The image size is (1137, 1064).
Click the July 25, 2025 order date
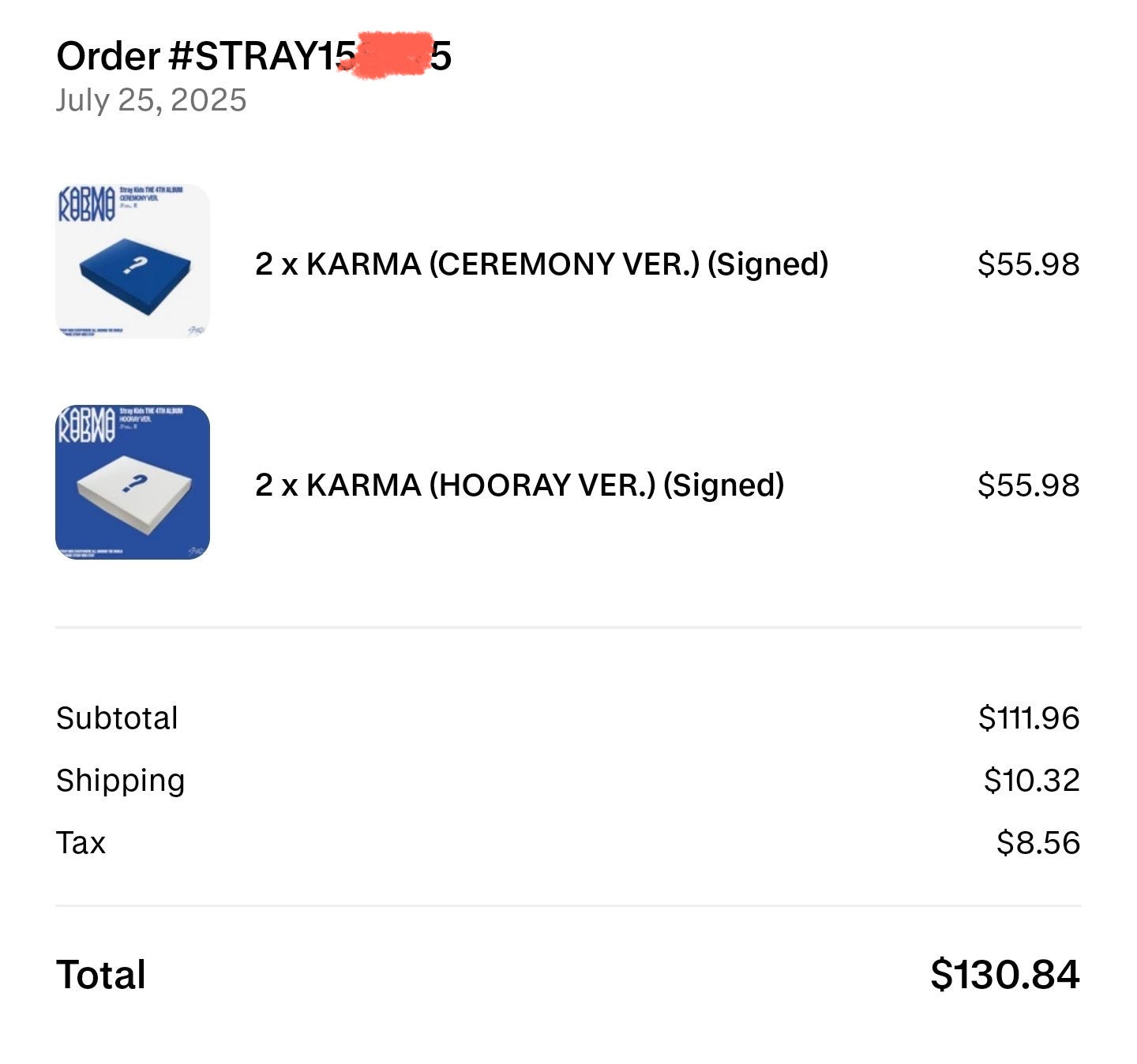(x=151, y=100)
